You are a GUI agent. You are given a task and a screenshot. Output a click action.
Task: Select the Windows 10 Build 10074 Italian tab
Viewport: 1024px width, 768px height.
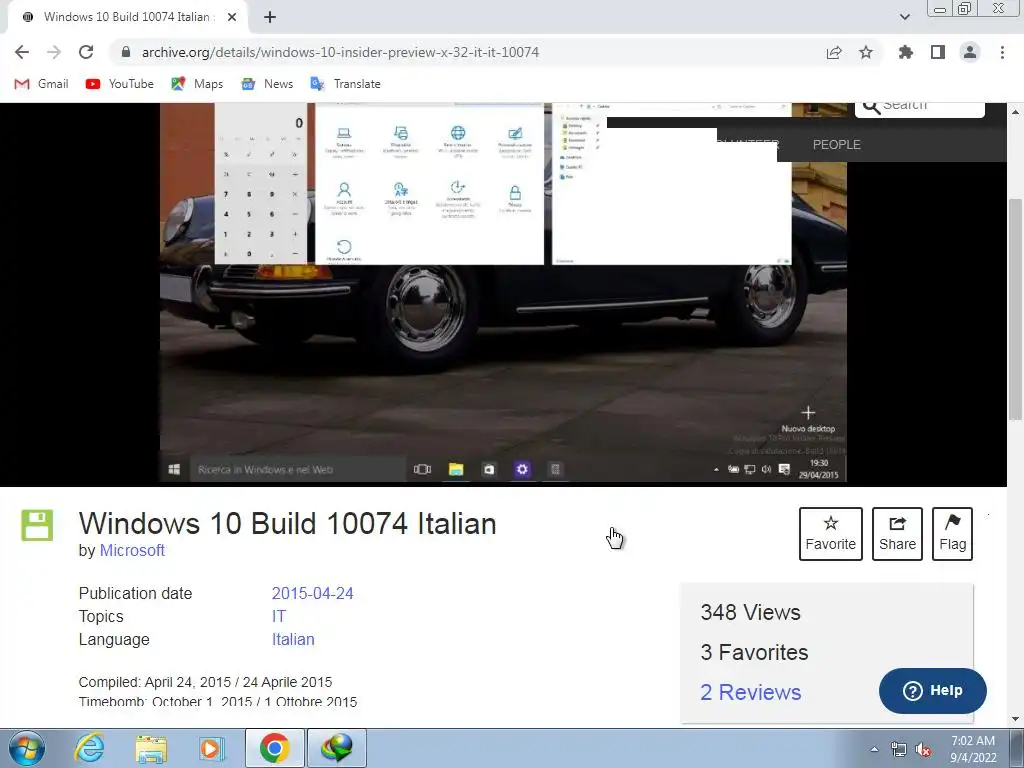(127, 17)
